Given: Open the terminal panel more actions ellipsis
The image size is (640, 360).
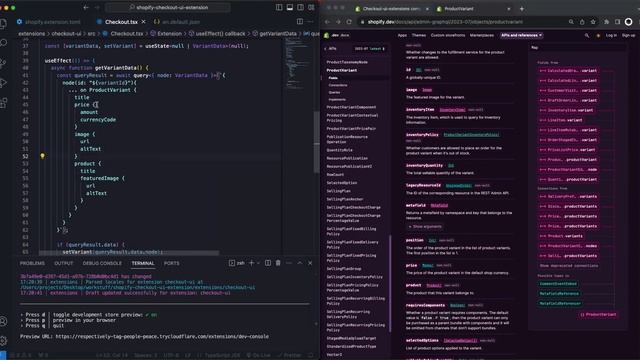Looking at the screenshot, I should [289, 263].
